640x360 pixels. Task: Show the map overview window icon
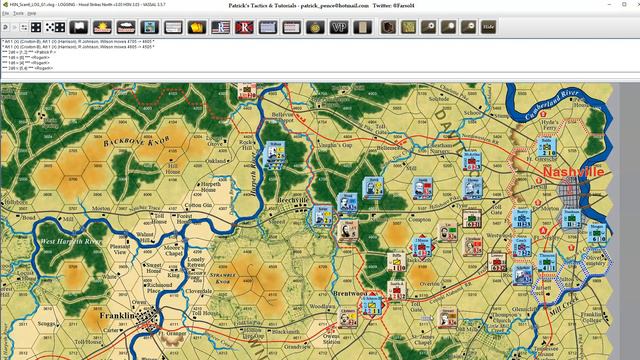point(409,27)
